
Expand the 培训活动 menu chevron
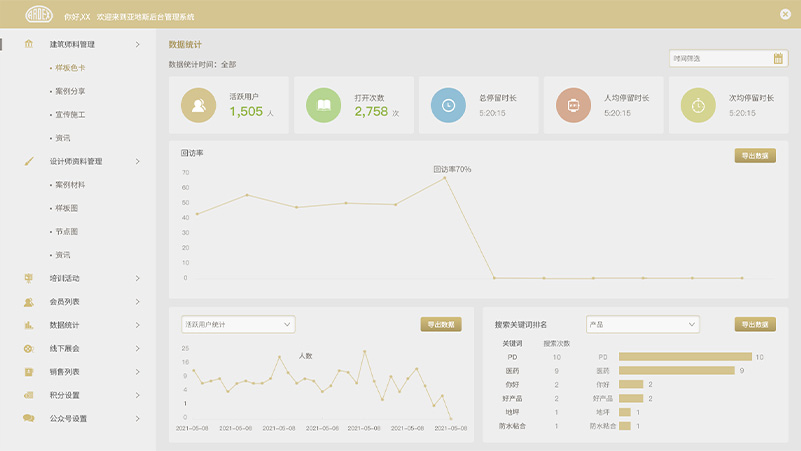(137, 278)
